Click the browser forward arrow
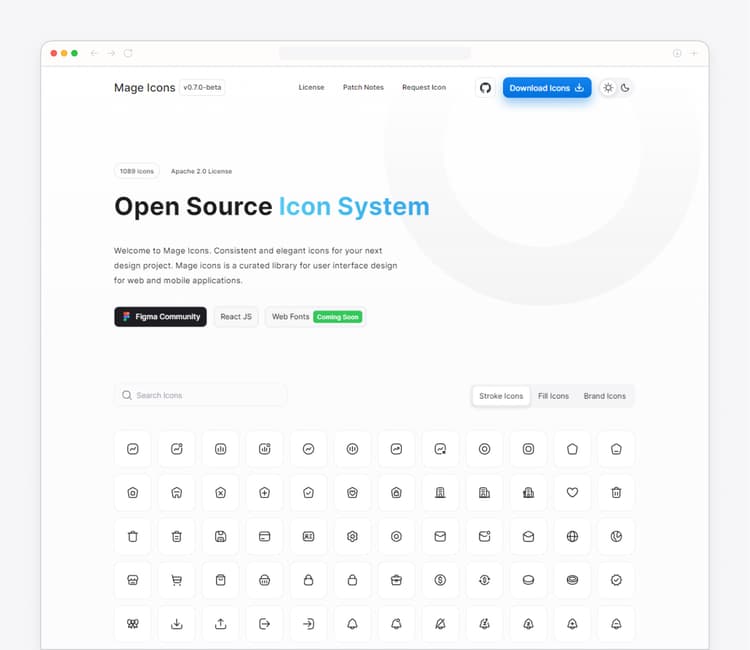 (111, 53)
